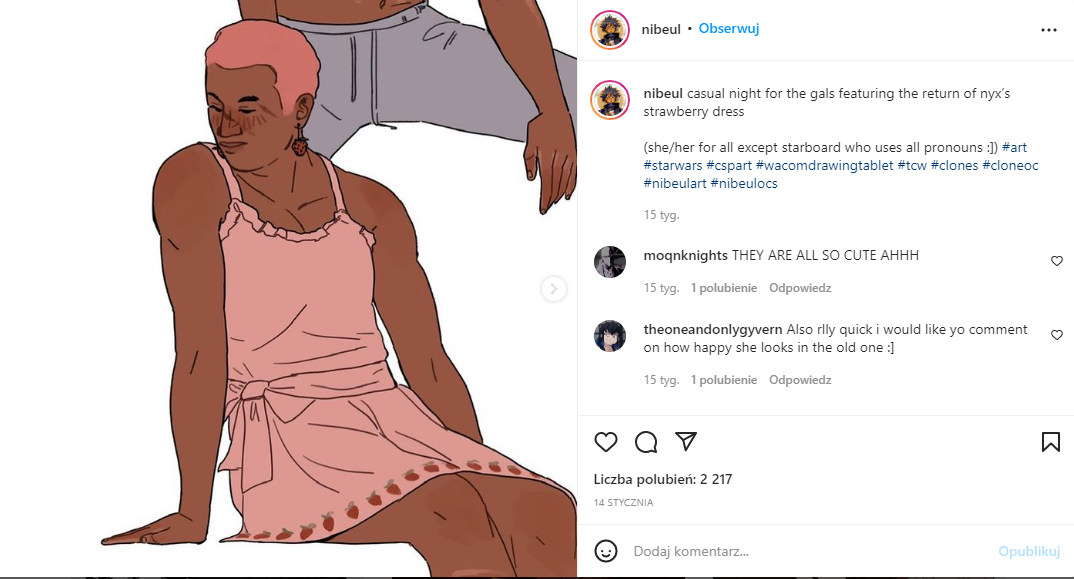Image resolution: width=1074 pixels, height=579 pixels.
Task: Reply to theoneandonlygyvern comment Odpowiedz
Action: [x=800, y=380]
